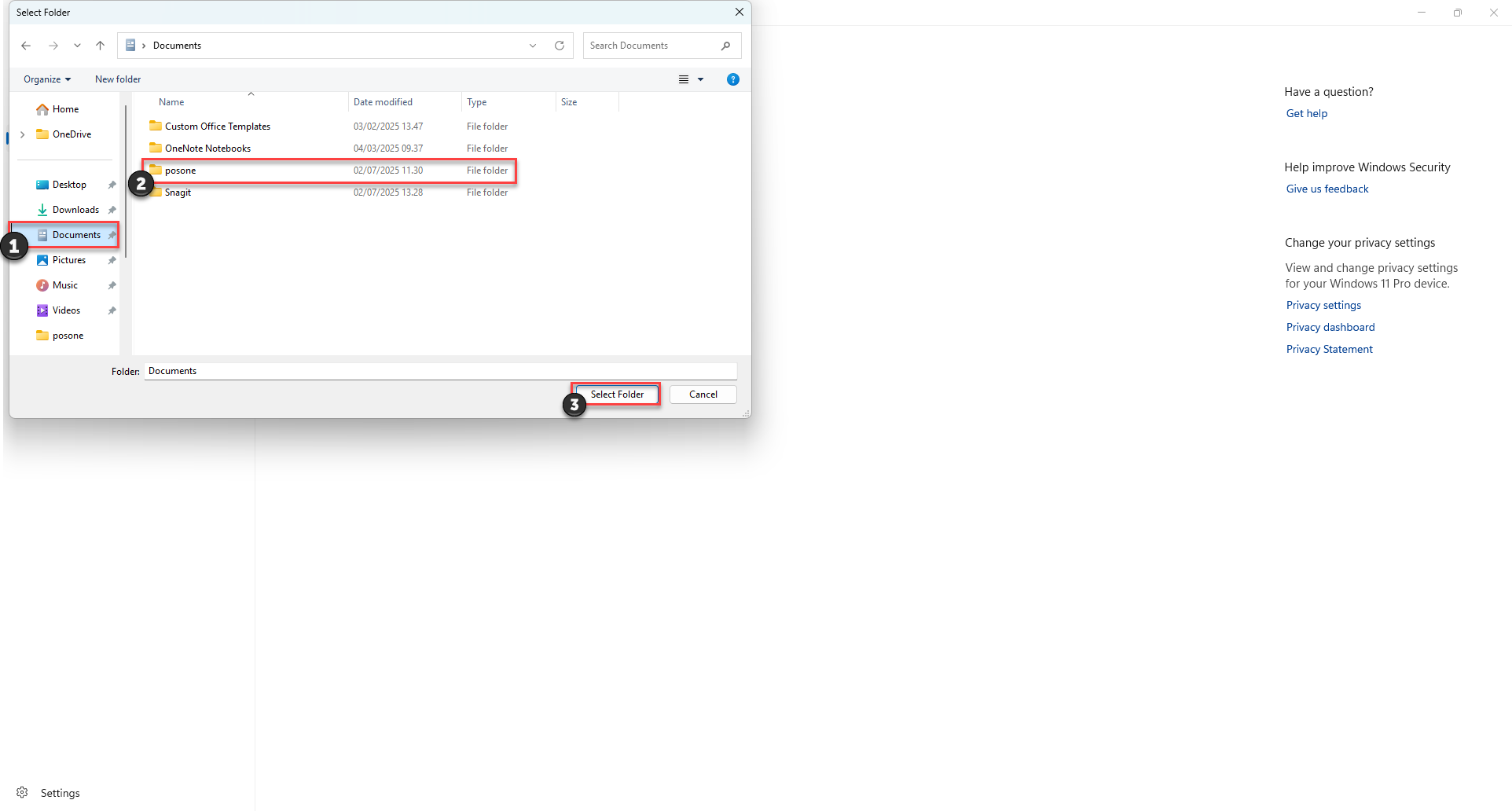
Task: Open the dialog Help icon
Action: pos(733,79)
